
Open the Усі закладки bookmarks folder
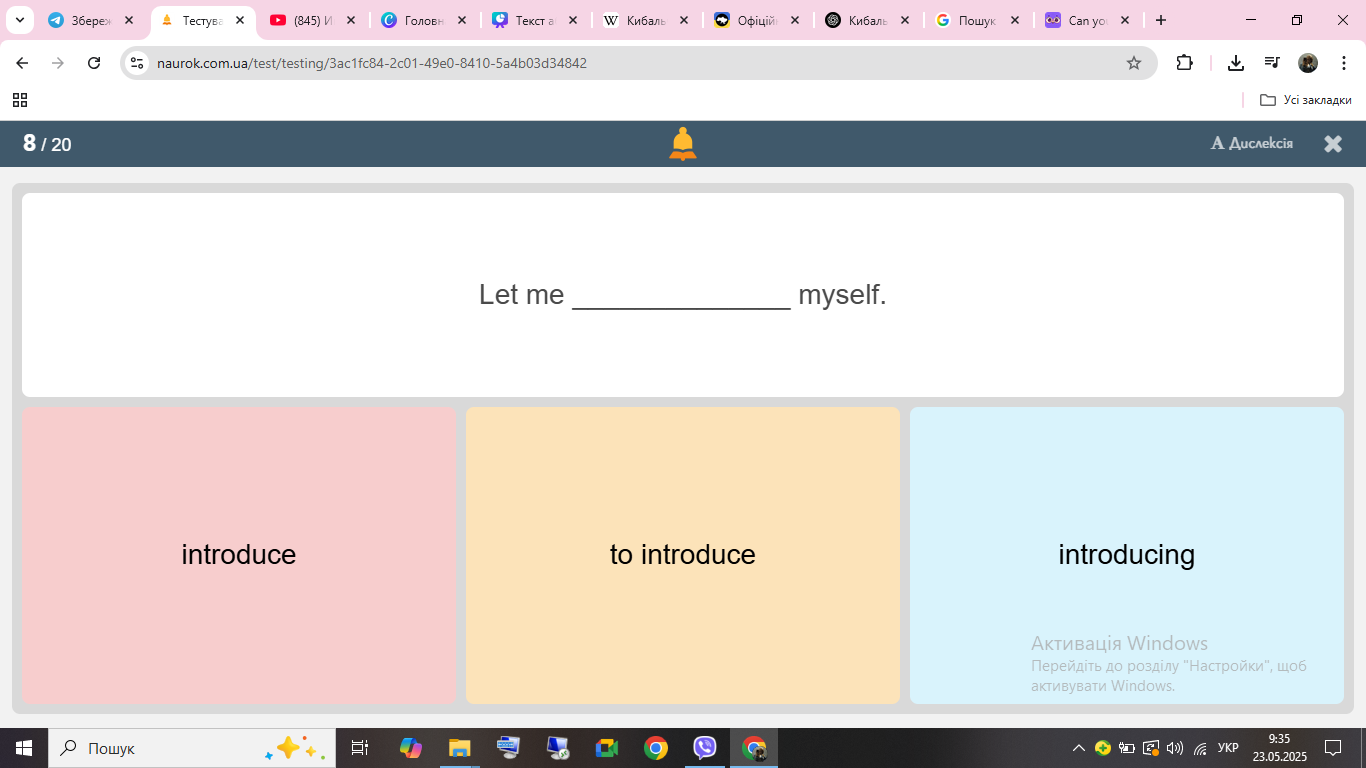click(x=1305, y=100)
